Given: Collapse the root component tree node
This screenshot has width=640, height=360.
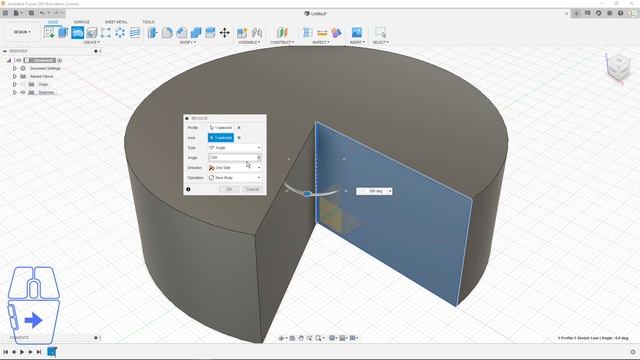Looking at the screenshot, I should [9, 60].
